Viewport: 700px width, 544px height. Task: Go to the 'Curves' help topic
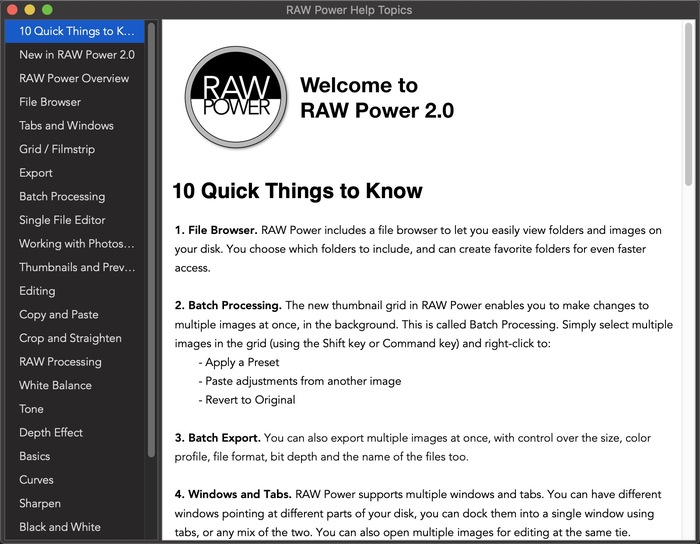pos(75,481)
